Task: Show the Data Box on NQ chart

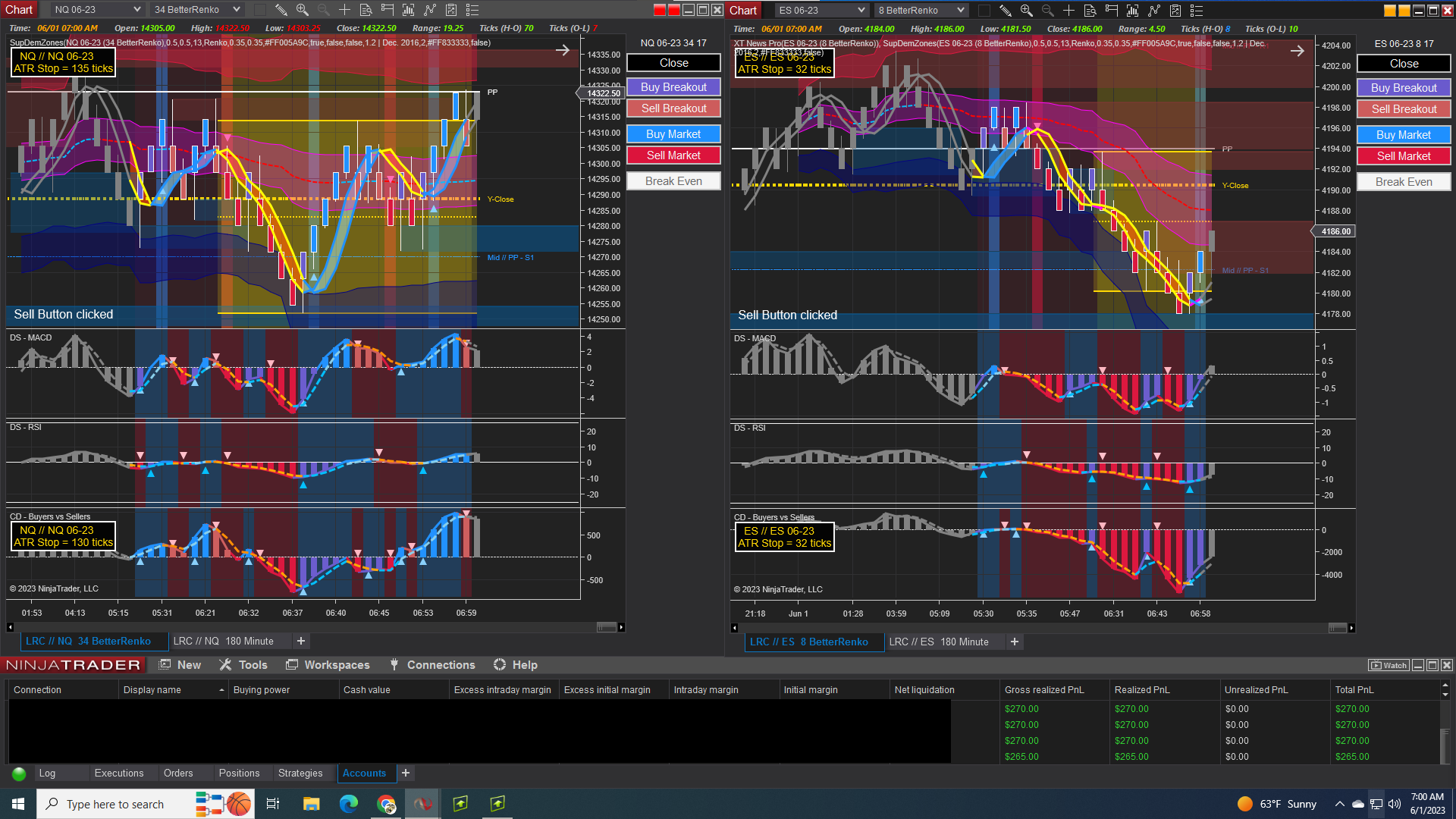Action: [366, 10]
